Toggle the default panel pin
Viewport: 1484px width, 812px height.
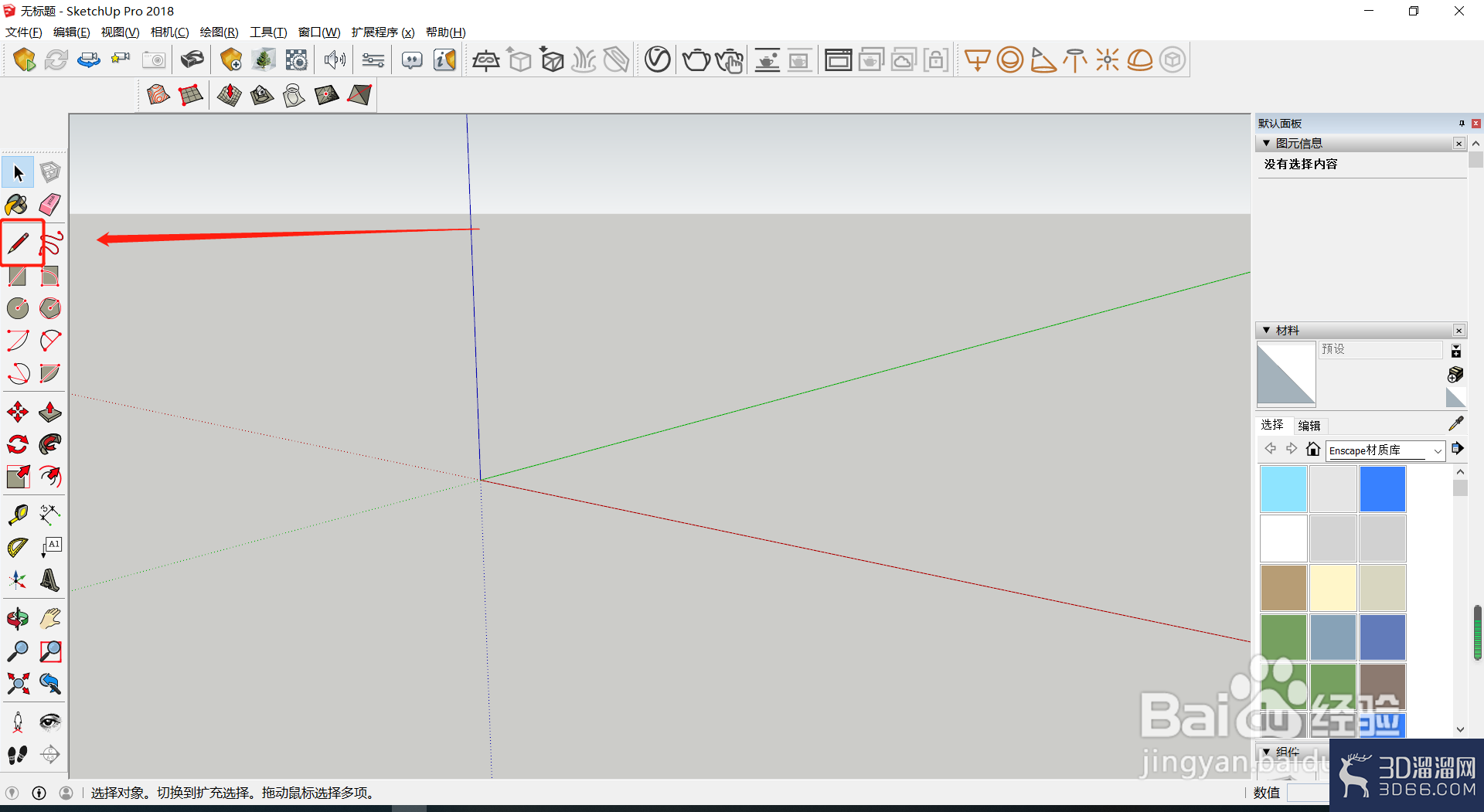pos(1462,124)
